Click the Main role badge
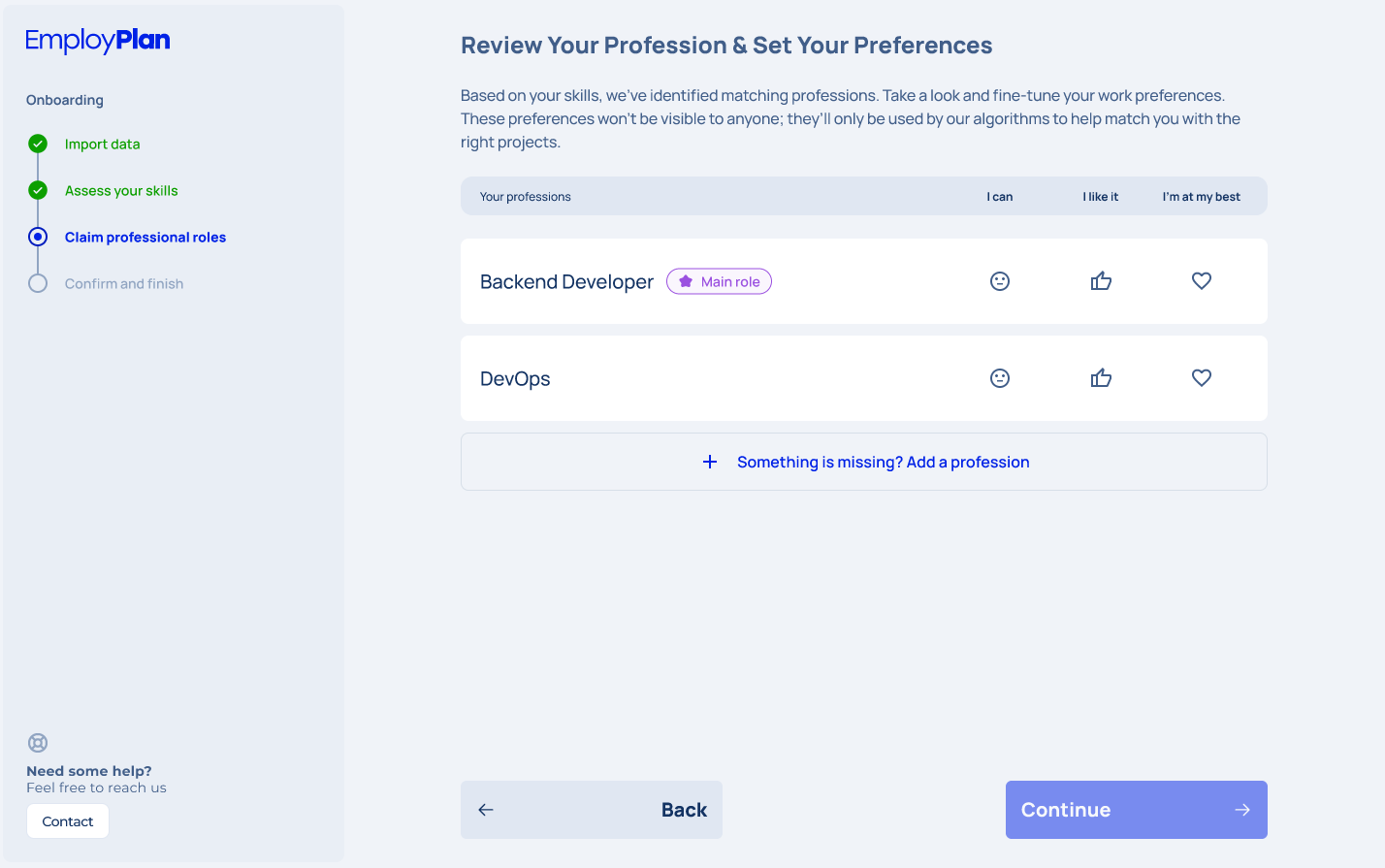Screen dimensions: 1385x868 coord(719,281)
